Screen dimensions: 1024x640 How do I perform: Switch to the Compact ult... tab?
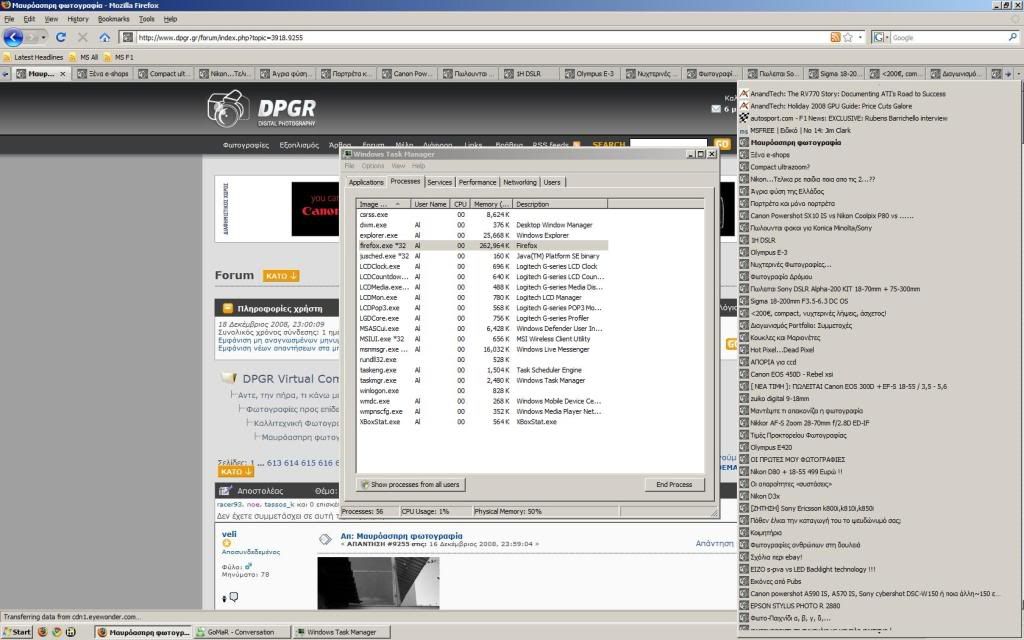point(164,74)
